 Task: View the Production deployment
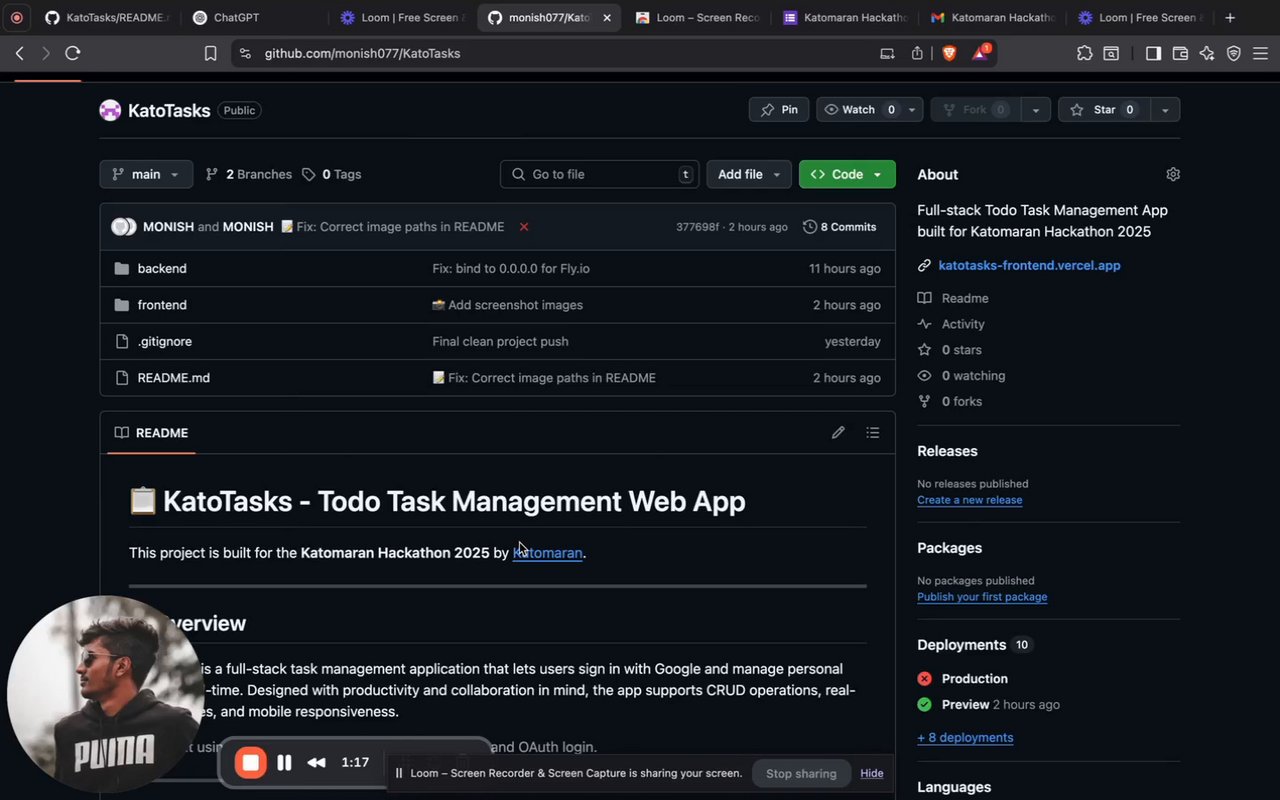974,679
